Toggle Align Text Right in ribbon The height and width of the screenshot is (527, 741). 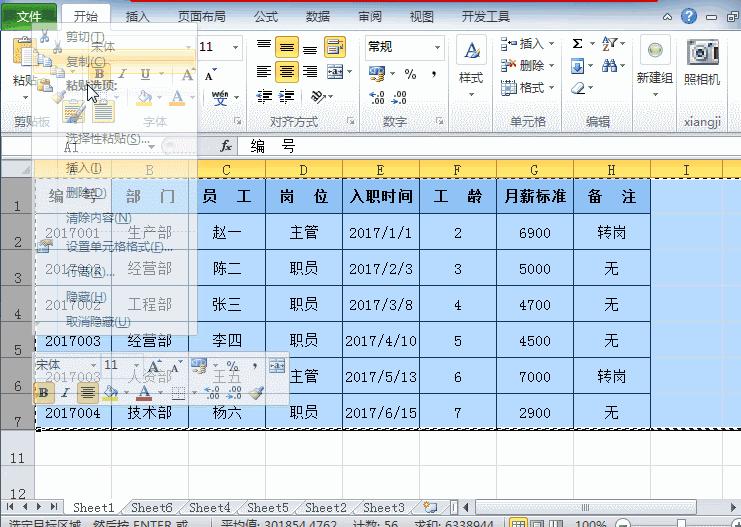click(310, 71)
